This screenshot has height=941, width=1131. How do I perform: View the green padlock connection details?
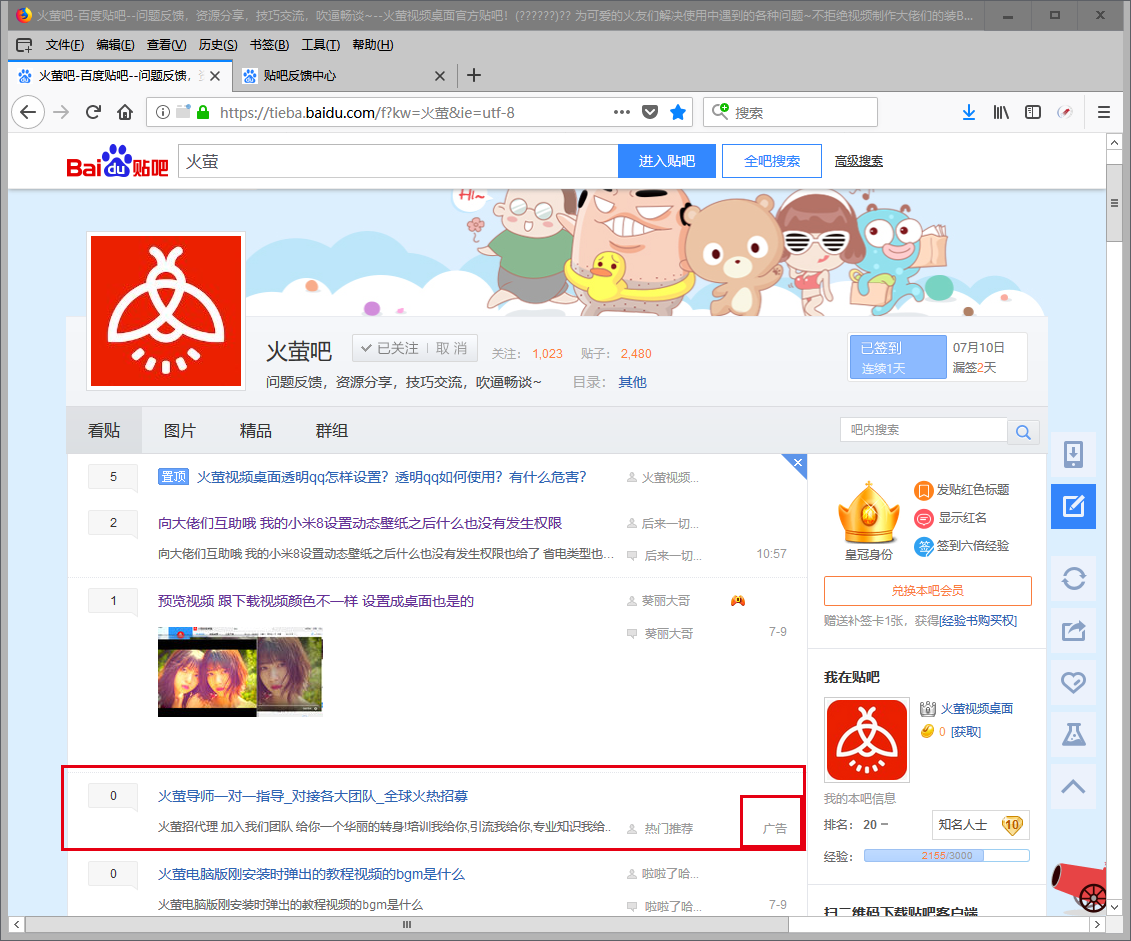coord(203,112)
